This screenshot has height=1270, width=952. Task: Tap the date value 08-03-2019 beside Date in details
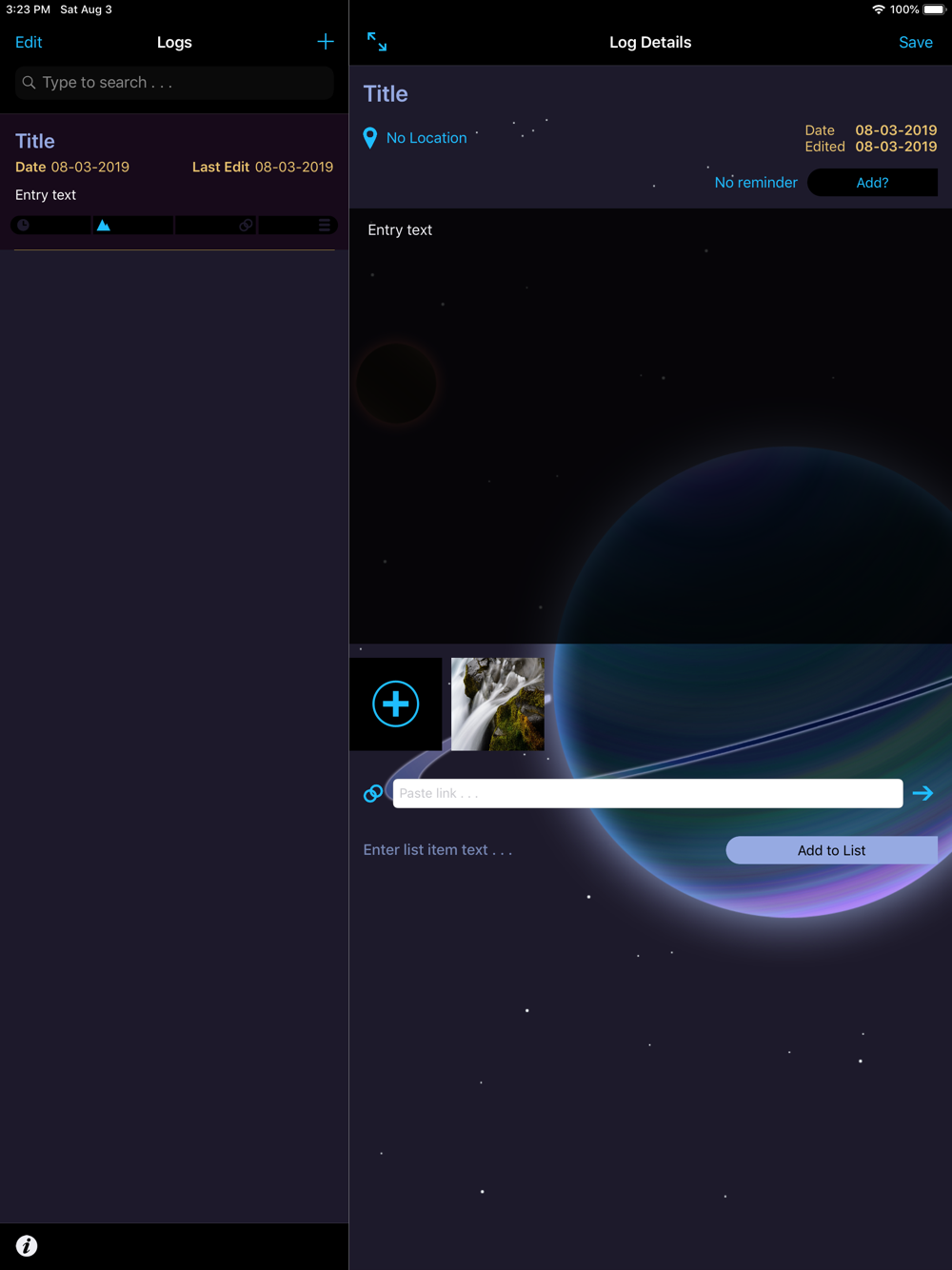pos(896,130)
